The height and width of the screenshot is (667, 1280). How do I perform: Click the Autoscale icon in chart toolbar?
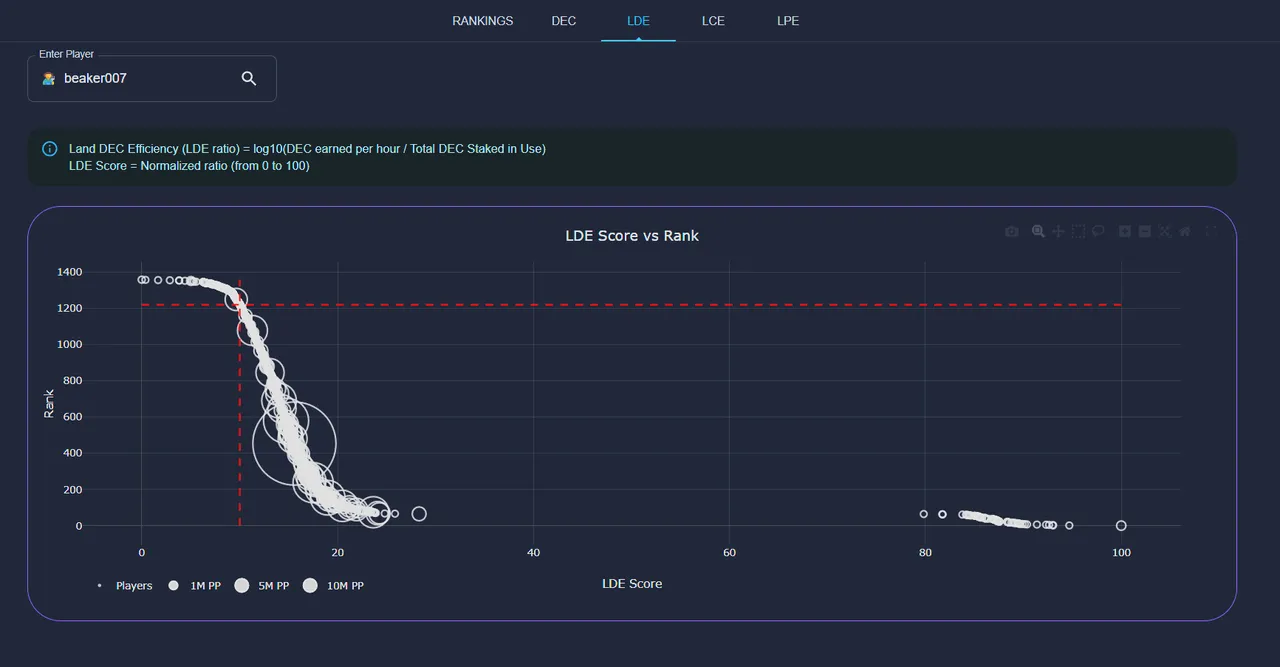pyautogui.click(x=1165, y=231)
